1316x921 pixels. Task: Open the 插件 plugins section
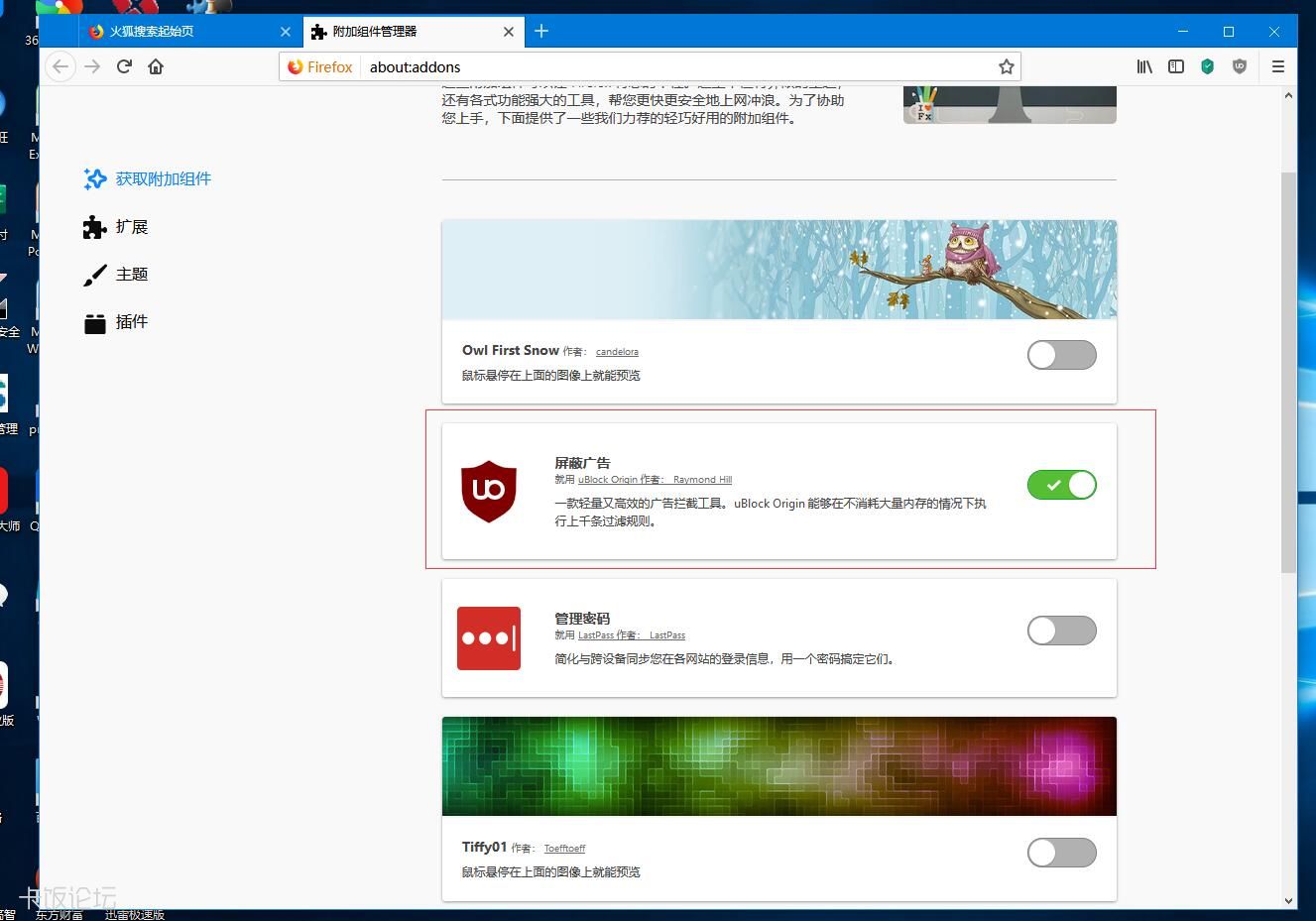pos(116,322)
